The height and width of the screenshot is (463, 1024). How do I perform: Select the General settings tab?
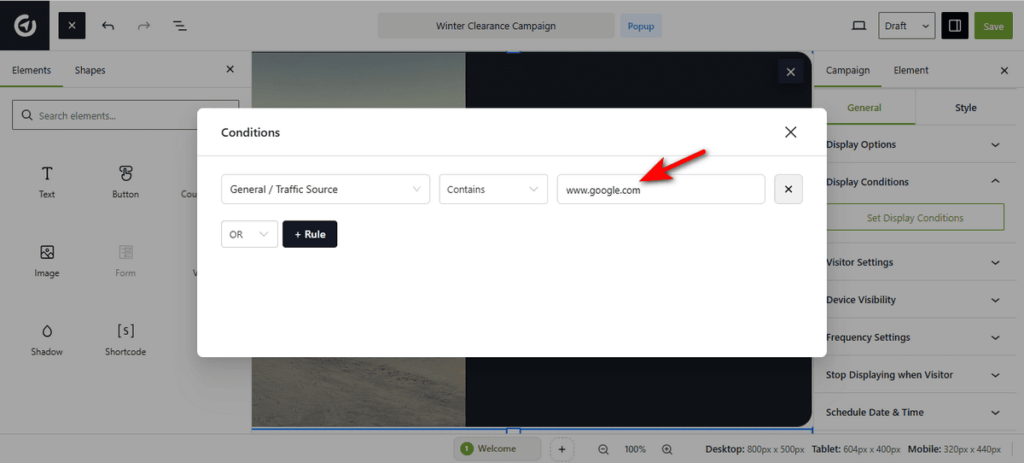tap(865, 108)
